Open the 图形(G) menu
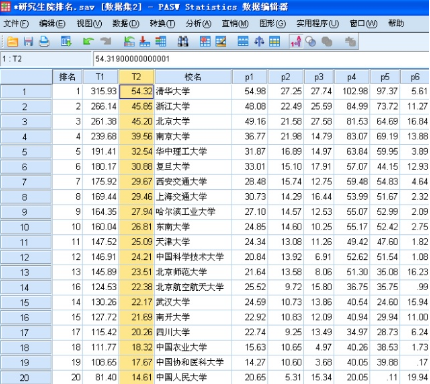This screenshot has height=384, width=430. [272, 24]
